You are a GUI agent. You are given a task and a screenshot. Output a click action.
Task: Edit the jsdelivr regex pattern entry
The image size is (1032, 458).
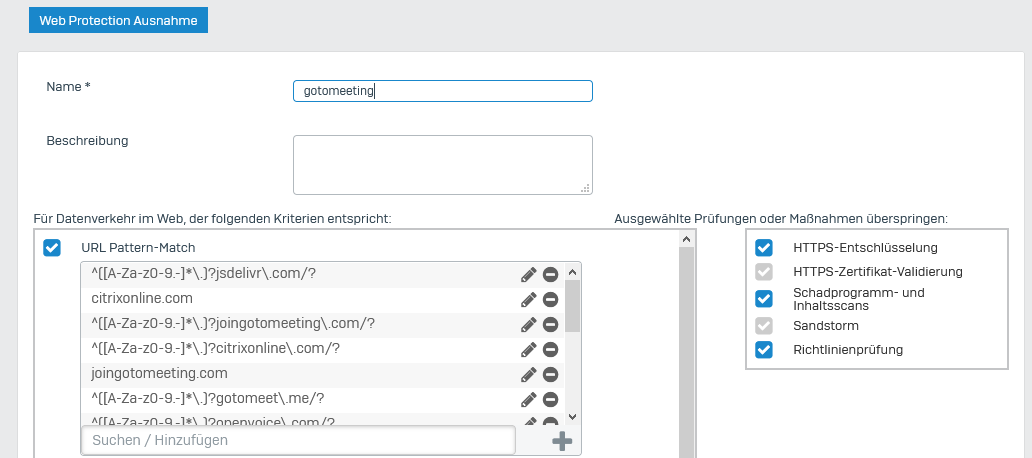click(529, 274)
